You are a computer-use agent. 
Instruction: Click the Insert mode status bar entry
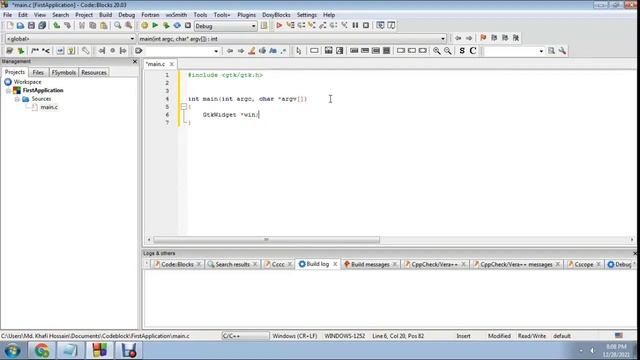(463, 336)
